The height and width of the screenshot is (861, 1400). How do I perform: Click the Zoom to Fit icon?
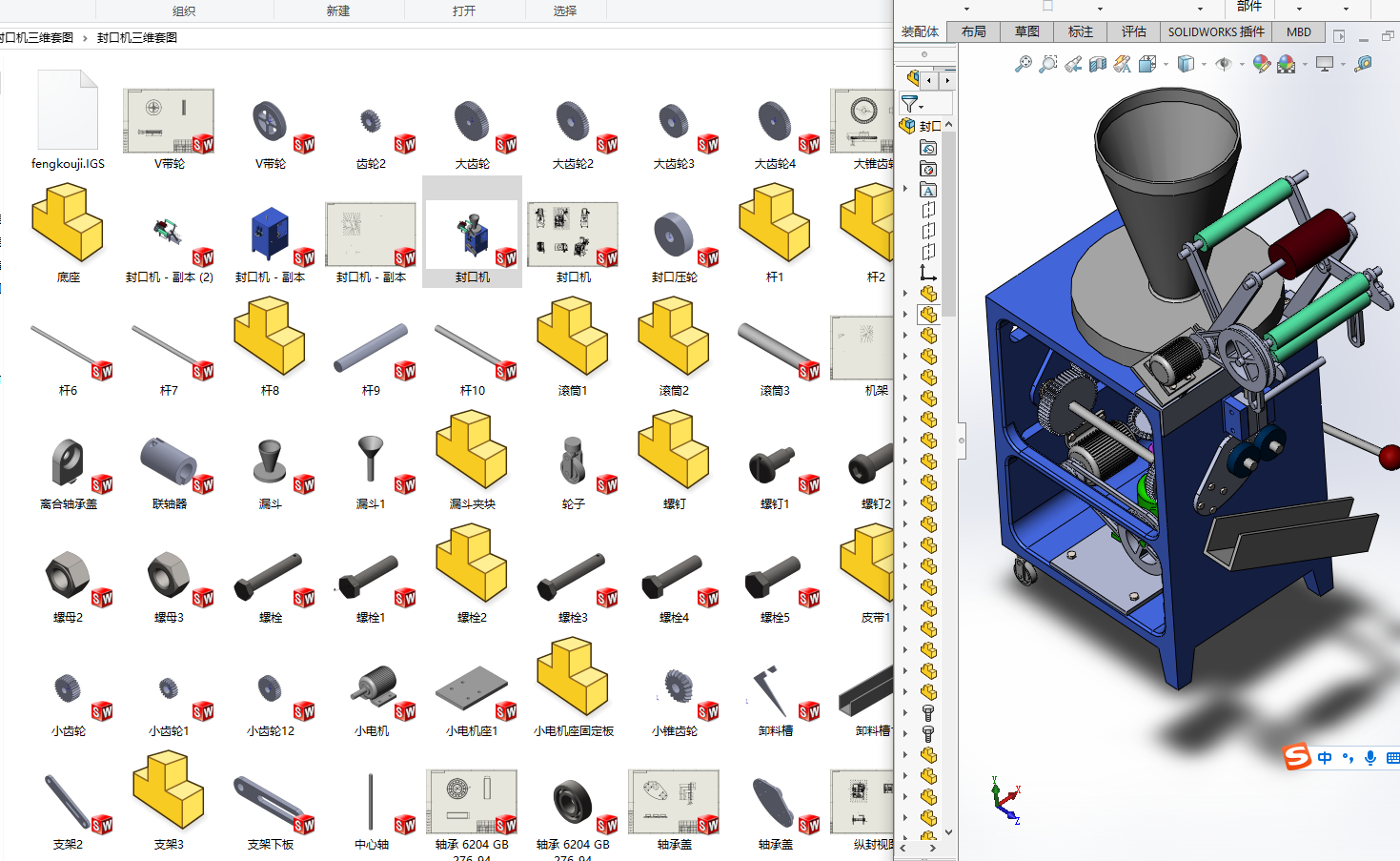(x=1023, y=64)
